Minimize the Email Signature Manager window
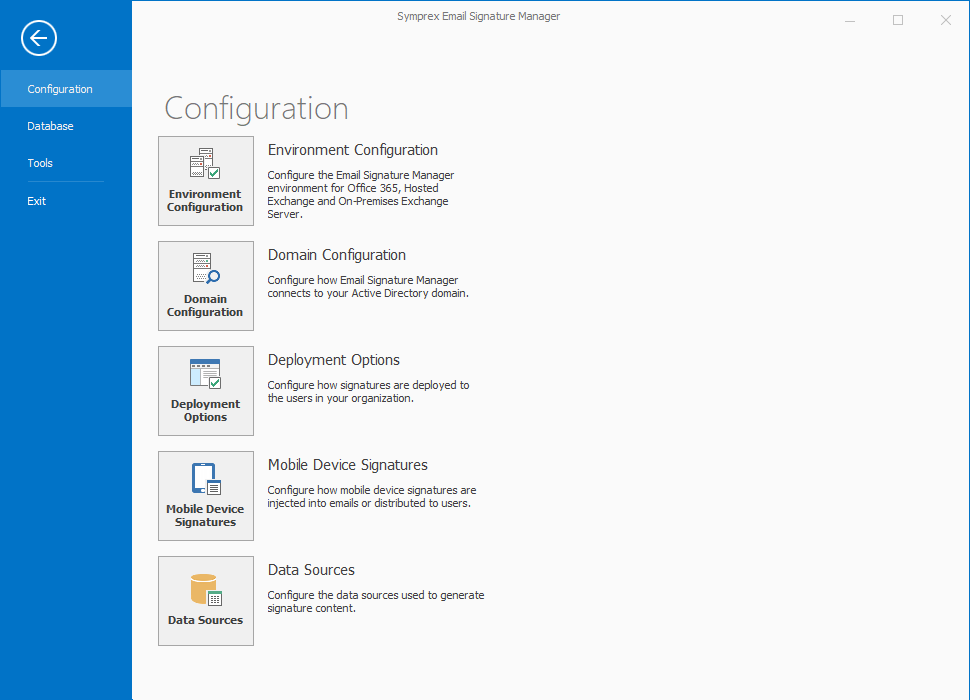Viewport: 970px width, 700px height. point(850,20)
